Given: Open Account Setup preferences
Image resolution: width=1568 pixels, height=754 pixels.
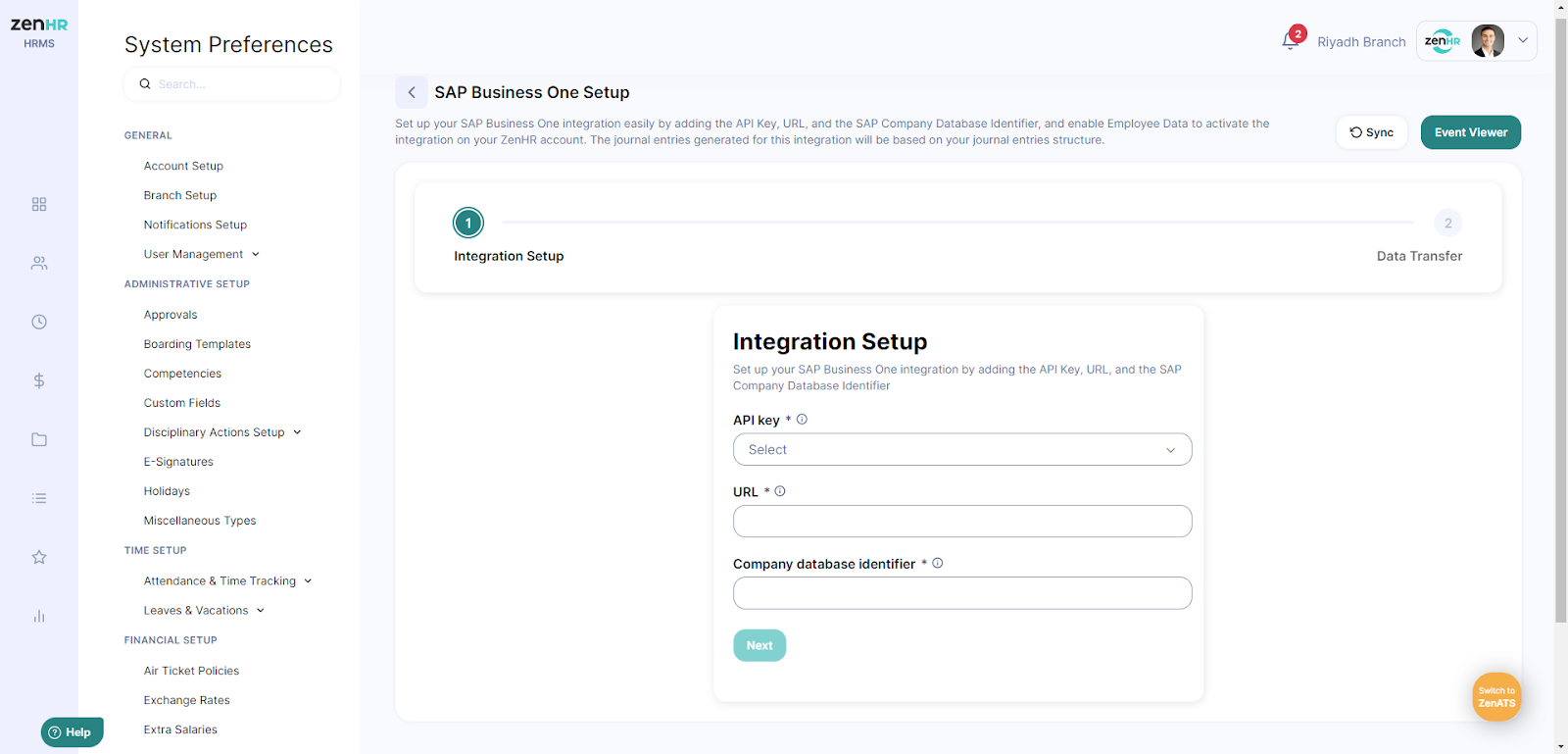Looking at the screenshot, I should tap(183, 166).
